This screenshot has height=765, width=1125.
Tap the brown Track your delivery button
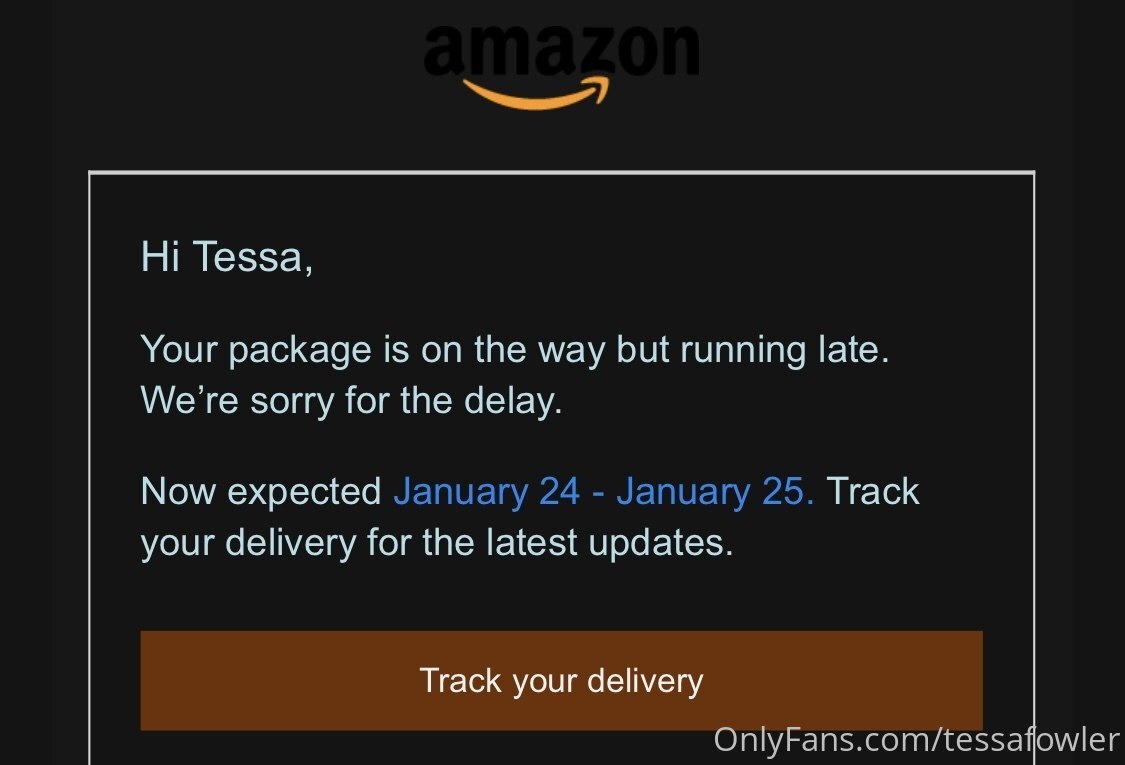[561, 680]
